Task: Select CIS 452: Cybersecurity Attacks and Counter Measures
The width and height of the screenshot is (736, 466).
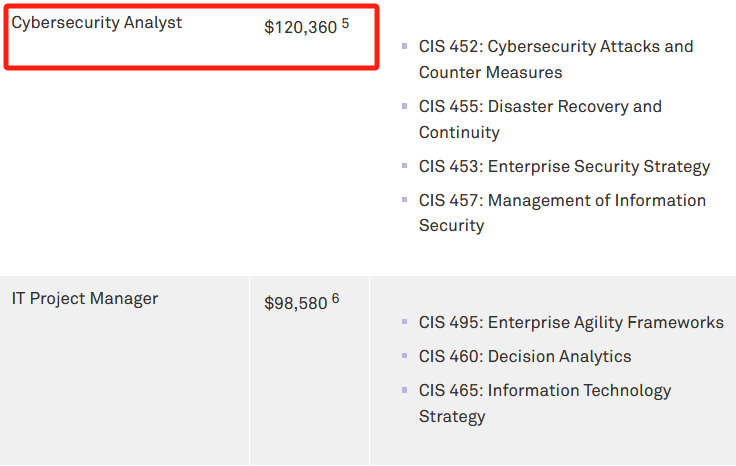Action: pos(556,60)
